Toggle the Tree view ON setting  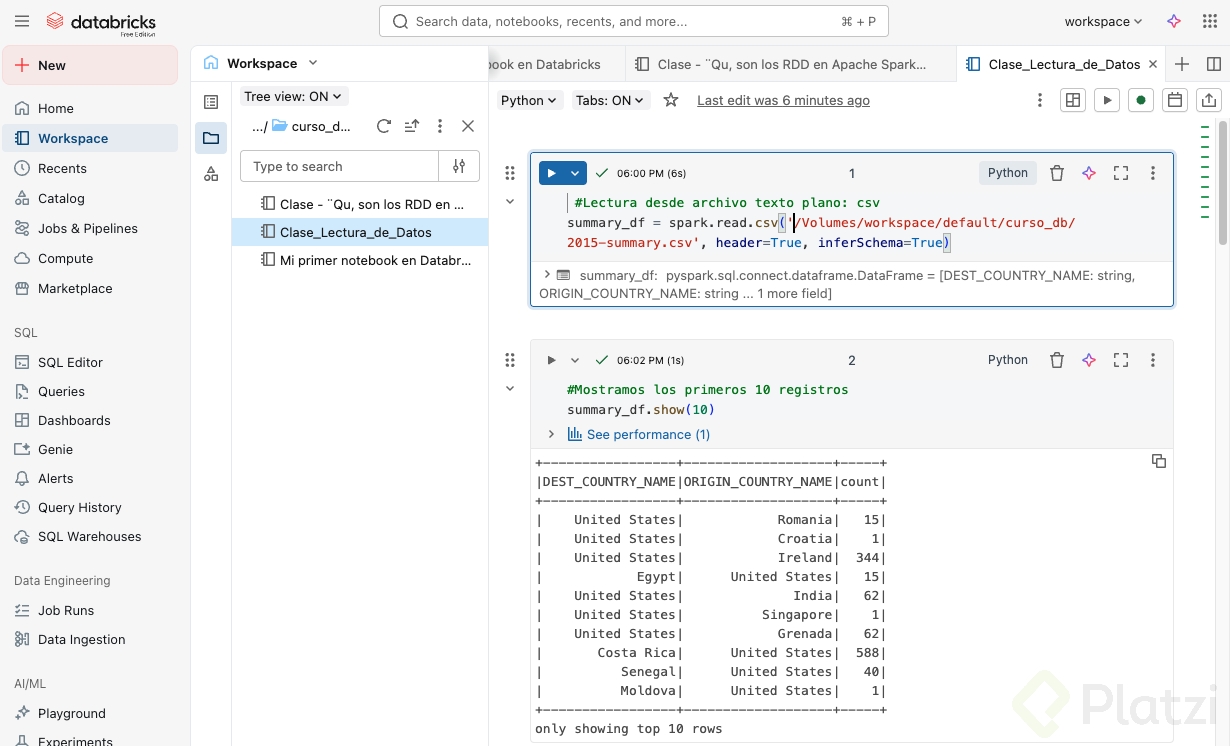coord(293,96)
